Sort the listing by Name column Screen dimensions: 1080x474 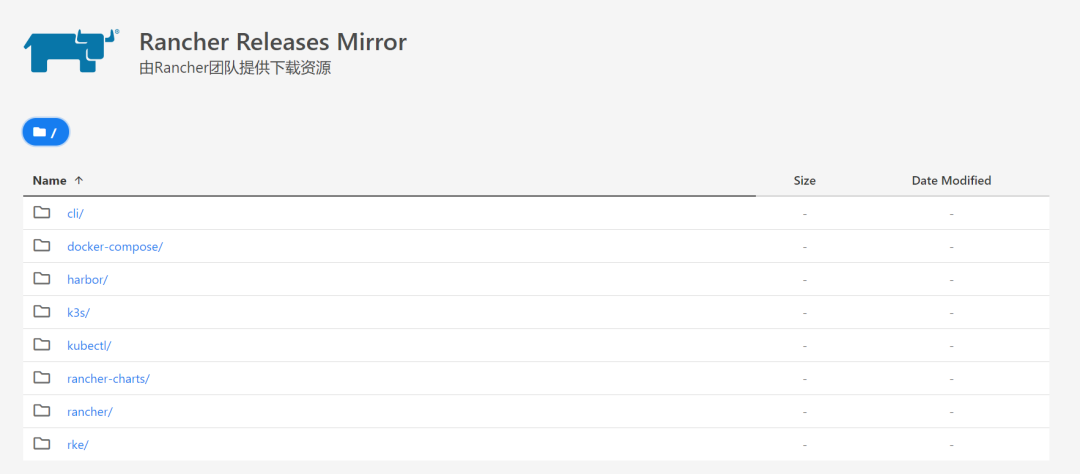pyautogui.click(x=50, y=181)
